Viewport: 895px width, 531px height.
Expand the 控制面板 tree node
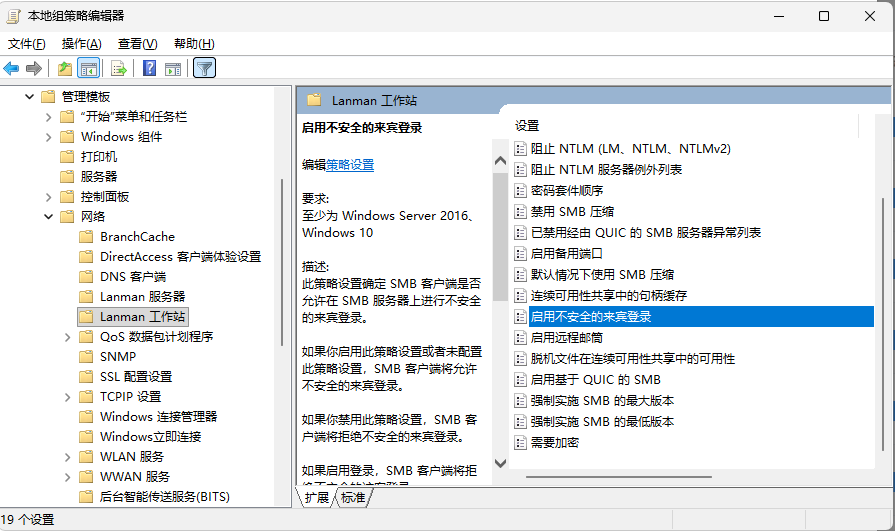pyautogui.click(x=49, y=197)
